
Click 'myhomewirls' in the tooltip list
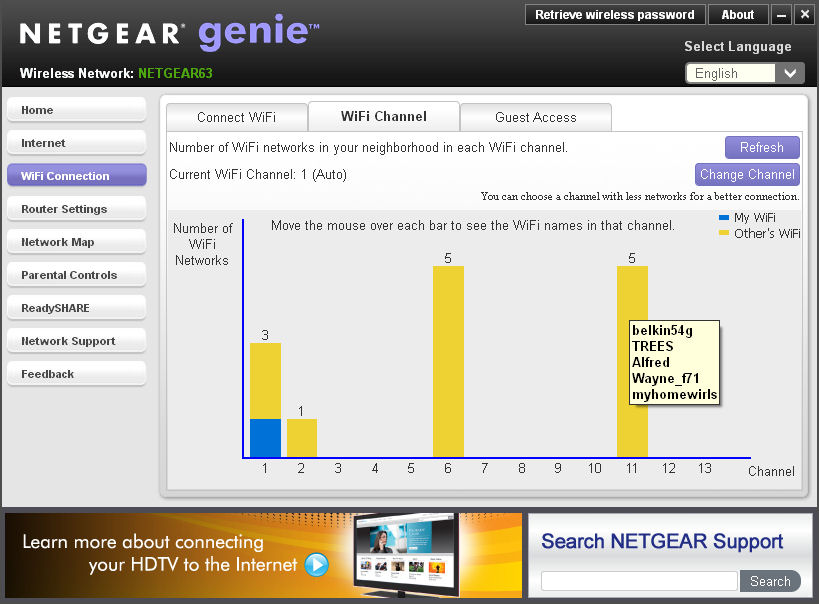point(674,394)
